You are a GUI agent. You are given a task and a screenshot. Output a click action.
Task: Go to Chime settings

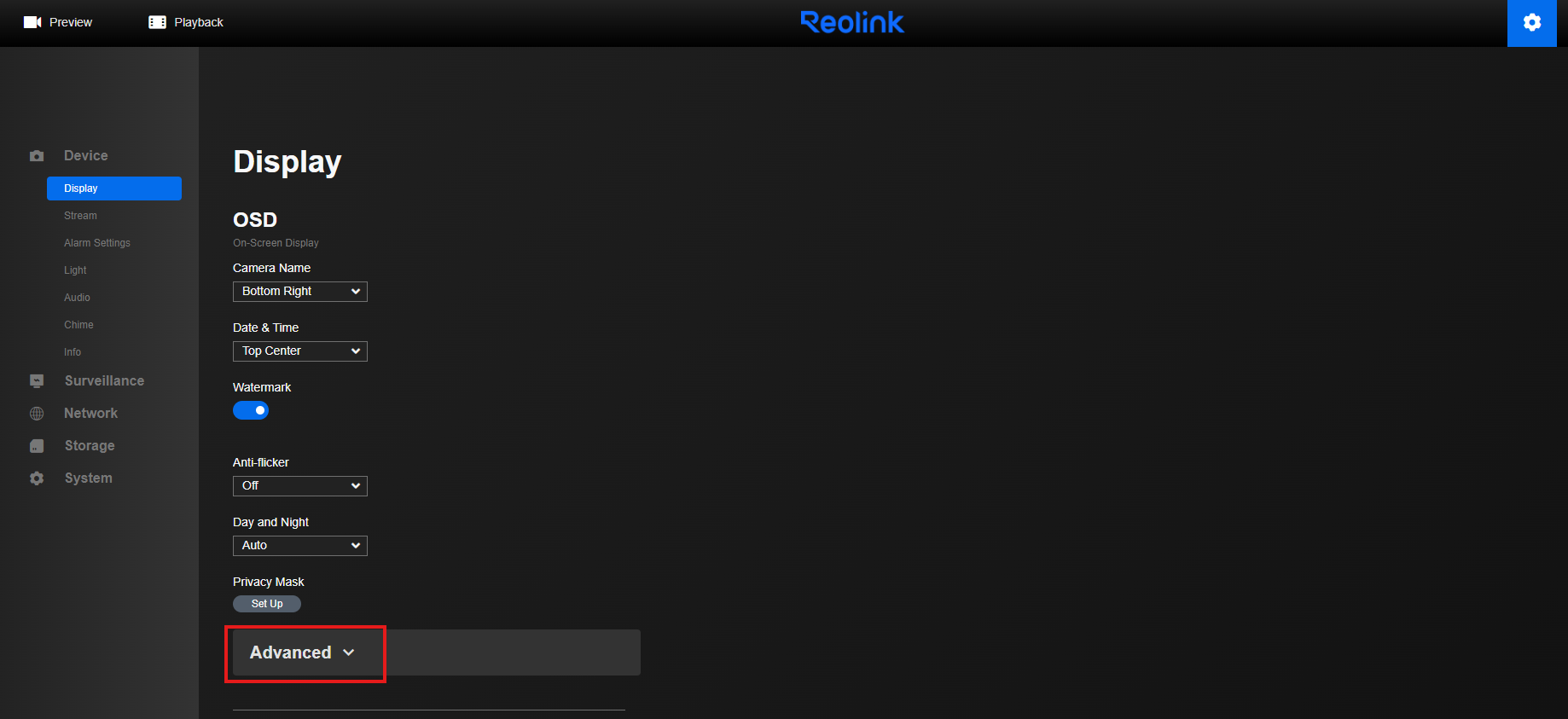click(x=78, y=325)
